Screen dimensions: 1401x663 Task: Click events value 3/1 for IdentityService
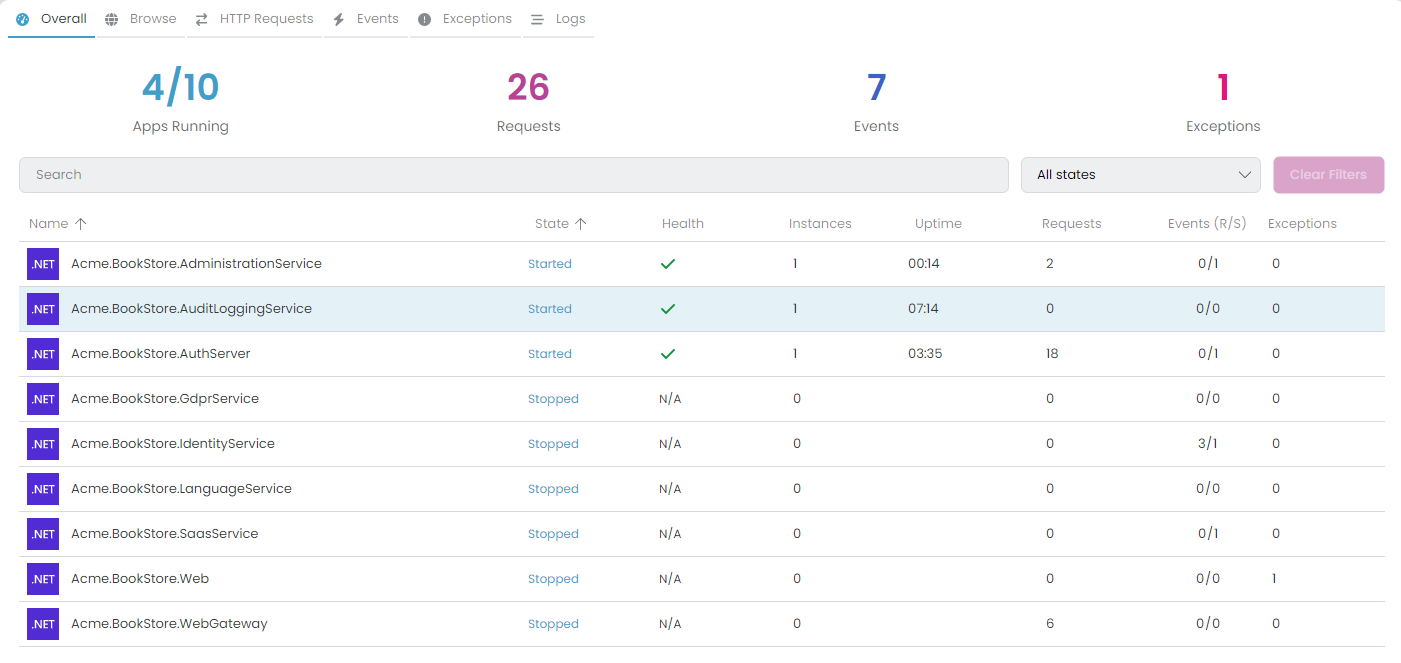(x=1207, y=444)
